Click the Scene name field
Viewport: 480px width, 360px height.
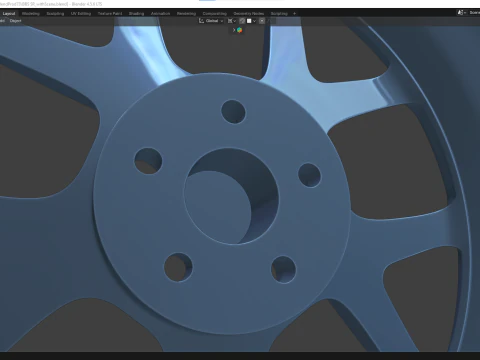pos(474,13)
